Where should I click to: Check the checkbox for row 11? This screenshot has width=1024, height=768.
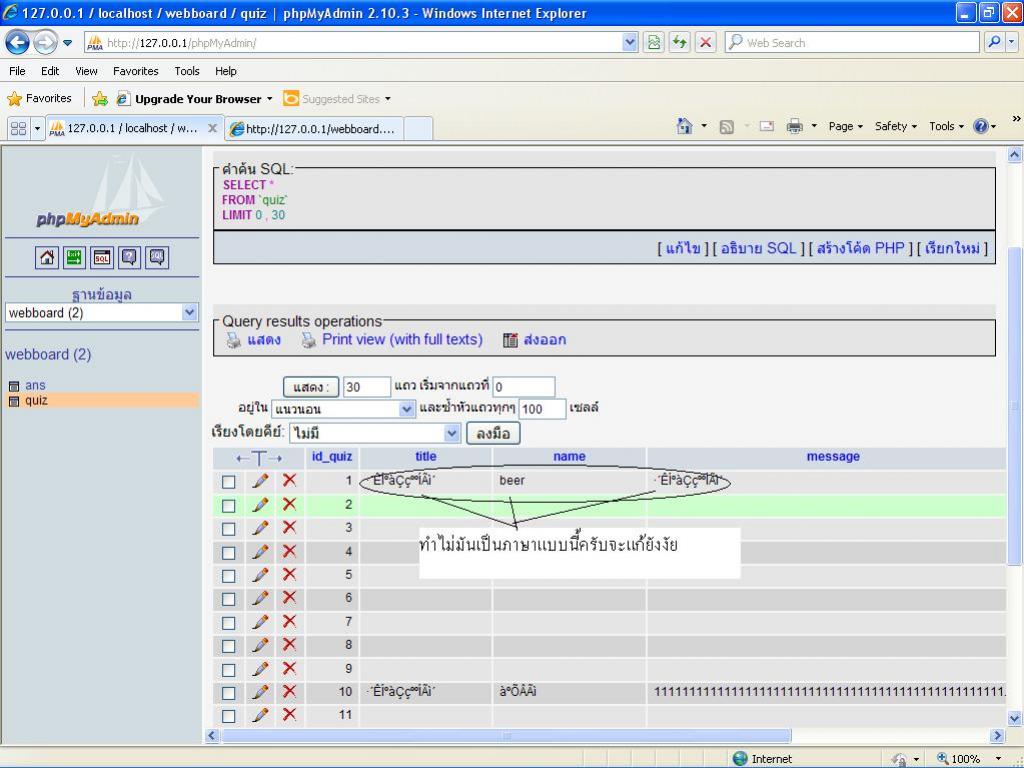229,716
